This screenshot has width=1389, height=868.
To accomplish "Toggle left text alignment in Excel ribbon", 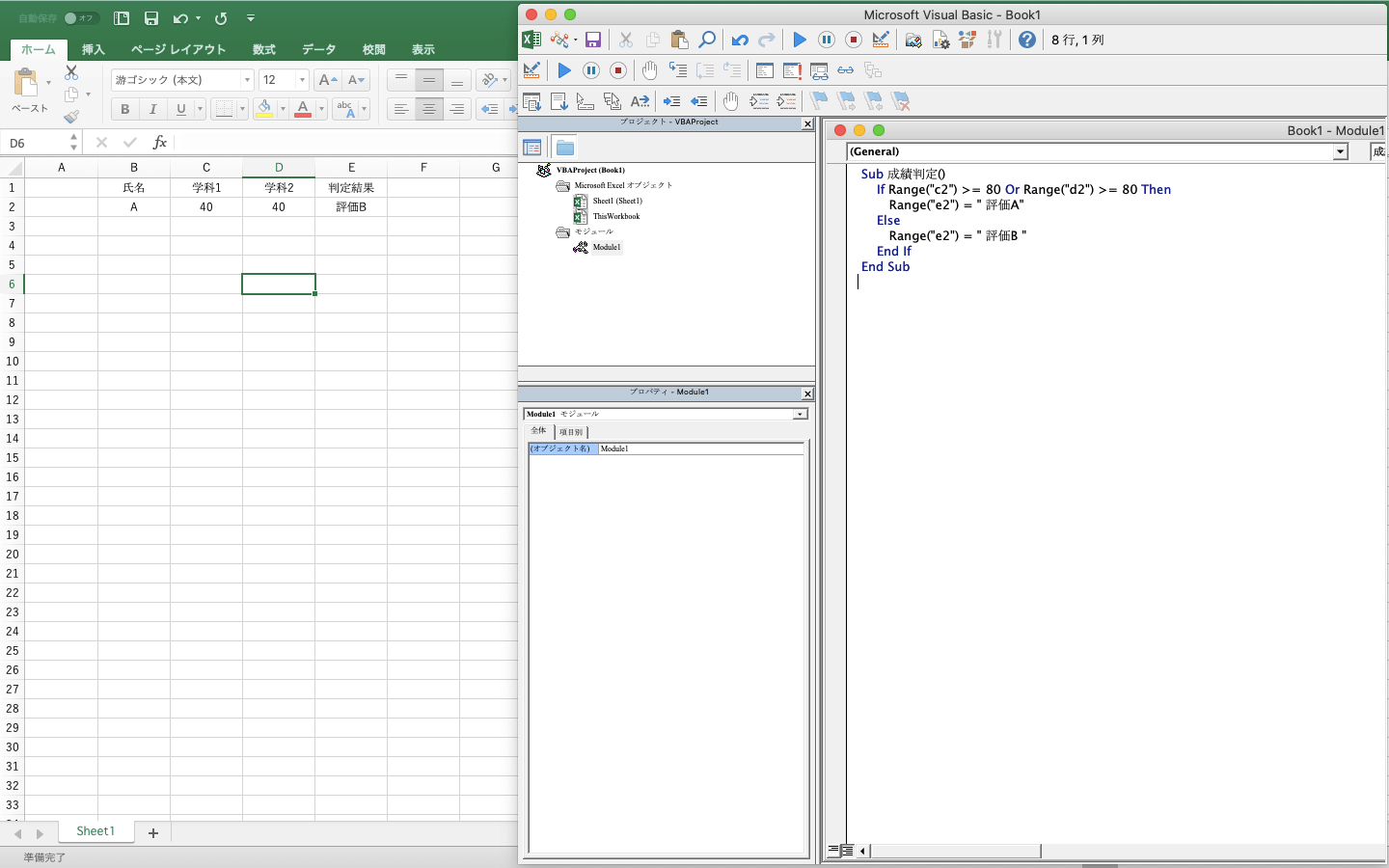I will (x=401, y=109).
